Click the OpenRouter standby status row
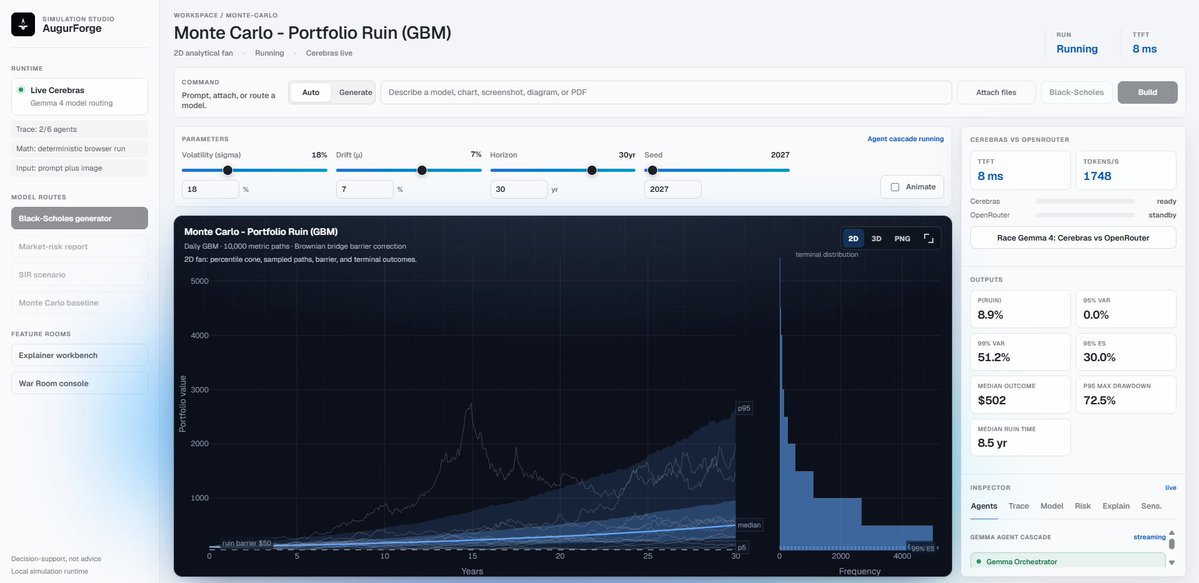 coord(1073,215)
